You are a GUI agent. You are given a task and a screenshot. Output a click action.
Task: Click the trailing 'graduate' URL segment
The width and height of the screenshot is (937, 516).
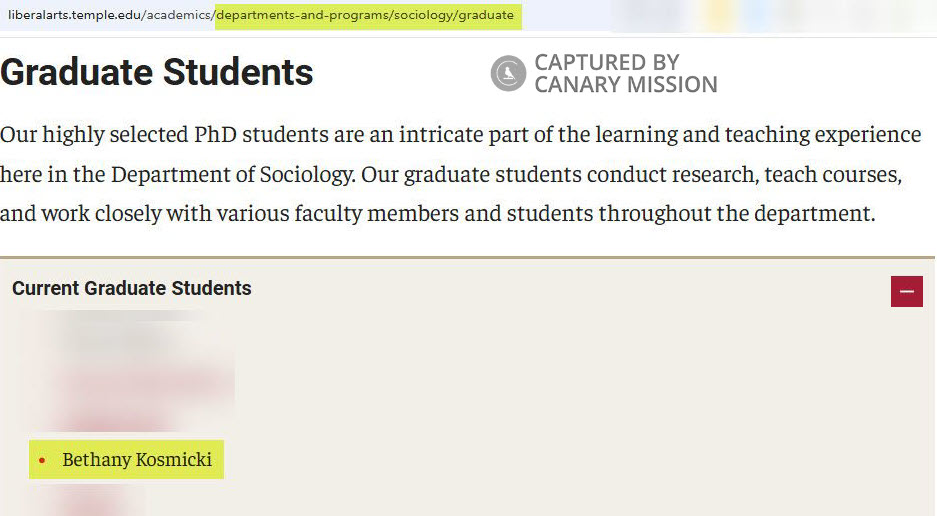(x=486, y=15)
